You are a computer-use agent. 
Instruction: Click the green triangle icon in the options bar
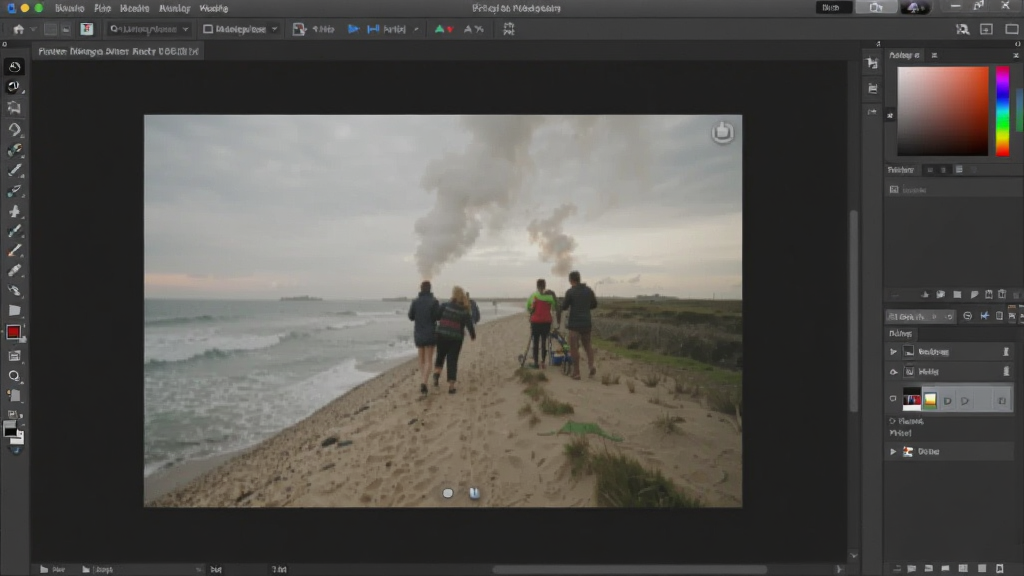click(440, 29)
